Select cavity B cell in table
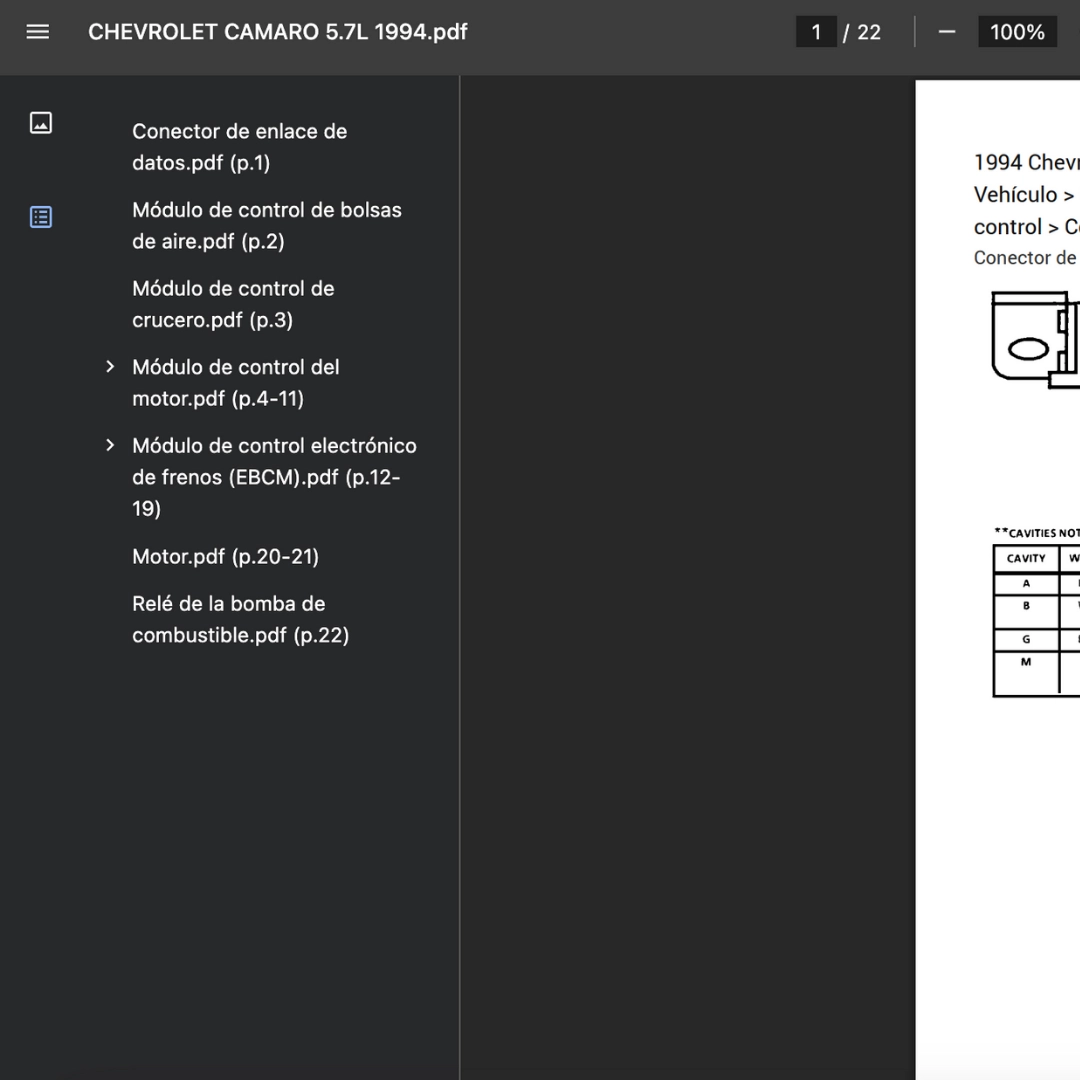Viewport: 1080px width, 1080px height. pyautogui.click(x=1026, y=612)
